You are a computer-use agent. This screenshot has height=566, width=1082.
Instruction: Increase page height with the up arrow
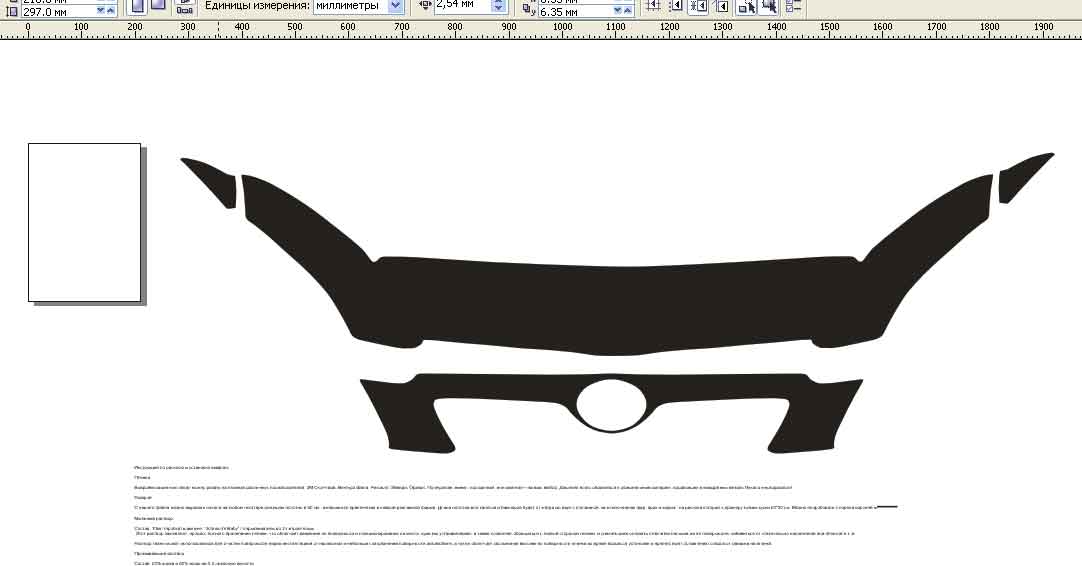pyautogui.click(x=110, y=11)
